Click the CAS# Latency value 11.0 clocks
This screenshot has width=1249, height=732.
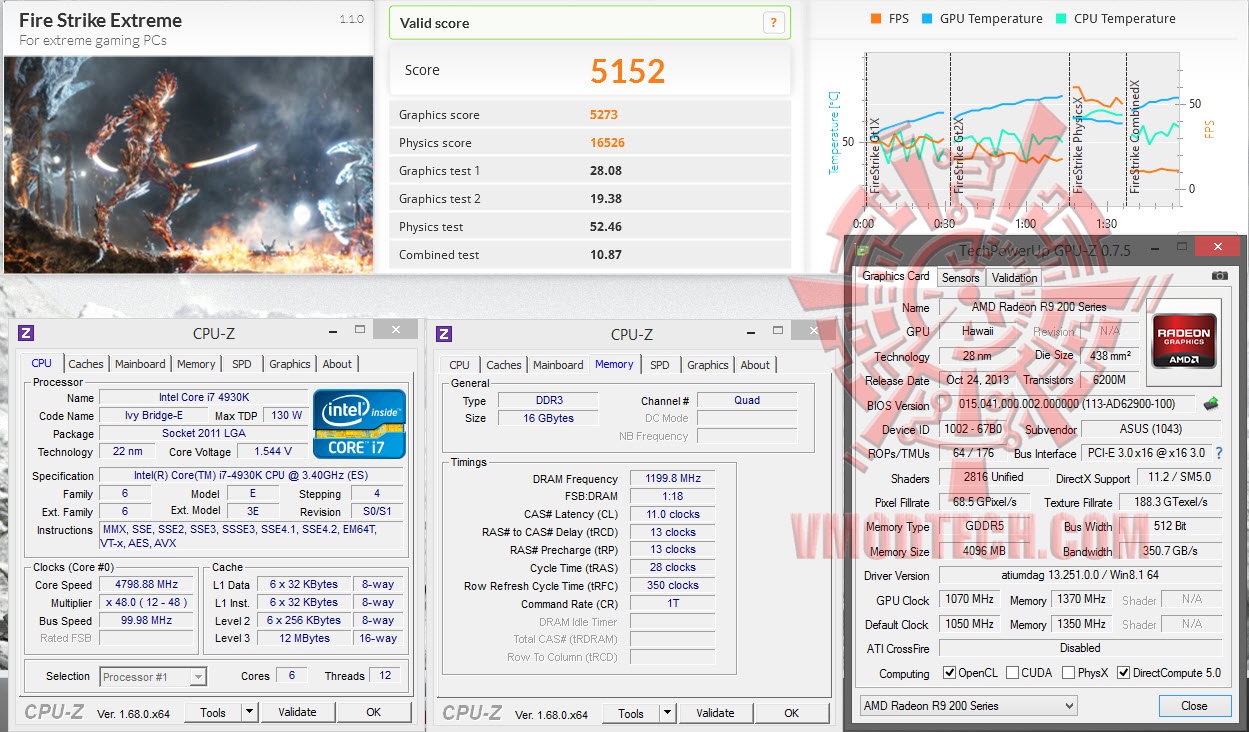673,514
